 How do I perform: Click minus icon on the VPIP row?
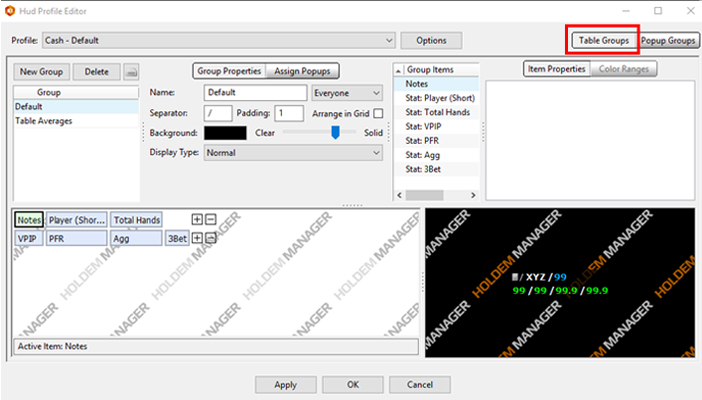[x=211, y=238]
